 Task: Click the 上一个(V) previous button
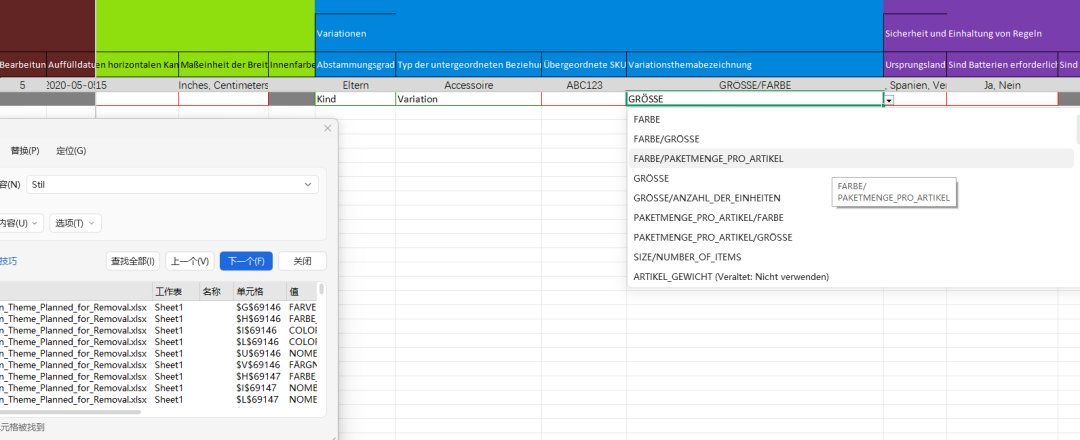click(190, 261)
